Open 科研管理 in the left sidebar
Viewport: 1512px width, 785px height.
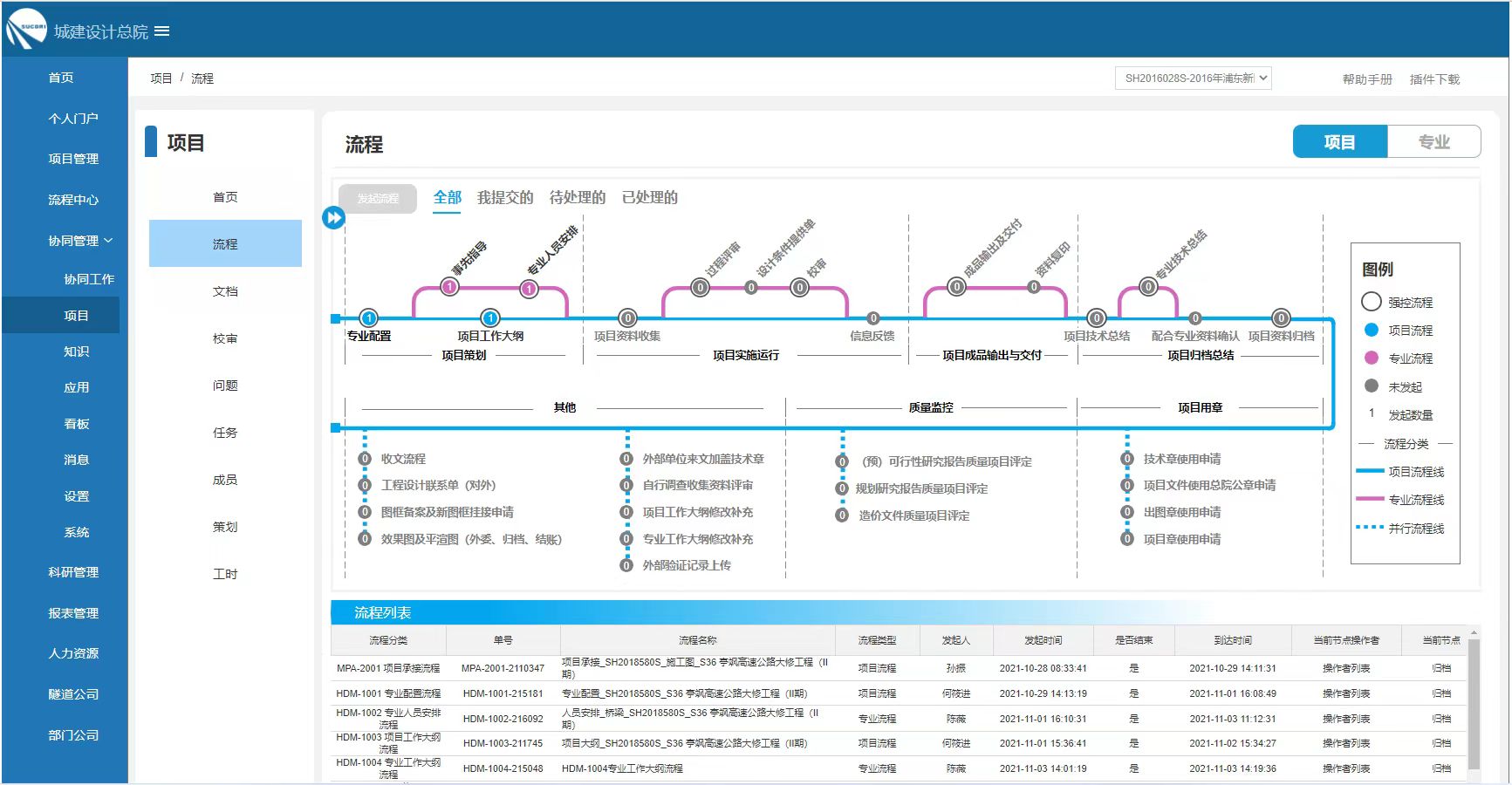(73, 572)
